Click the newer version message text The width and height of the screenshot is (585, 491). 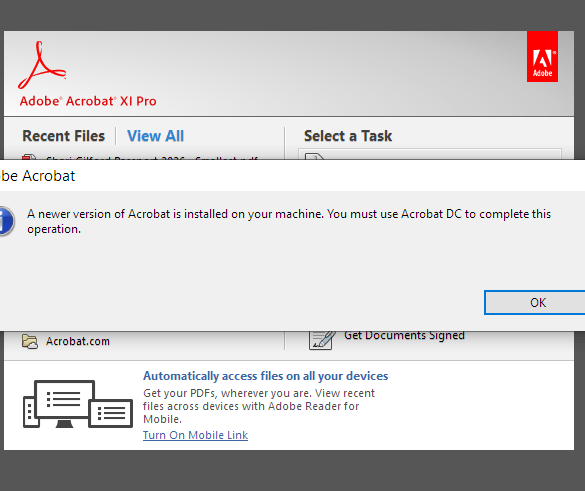point(289,221)
